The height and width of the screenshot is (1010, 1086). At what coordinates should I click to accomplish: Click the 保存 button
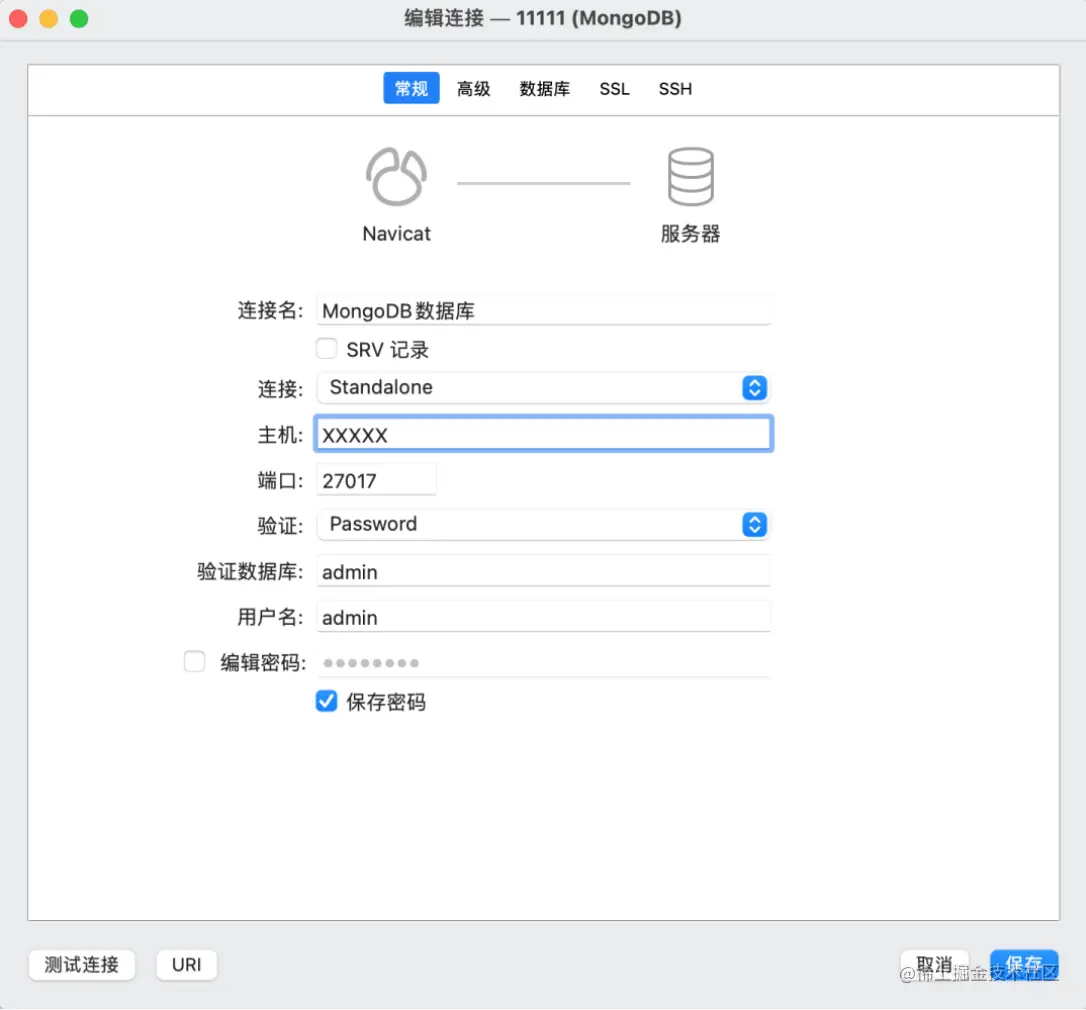pyautogui.click(x=1024, y=964)
